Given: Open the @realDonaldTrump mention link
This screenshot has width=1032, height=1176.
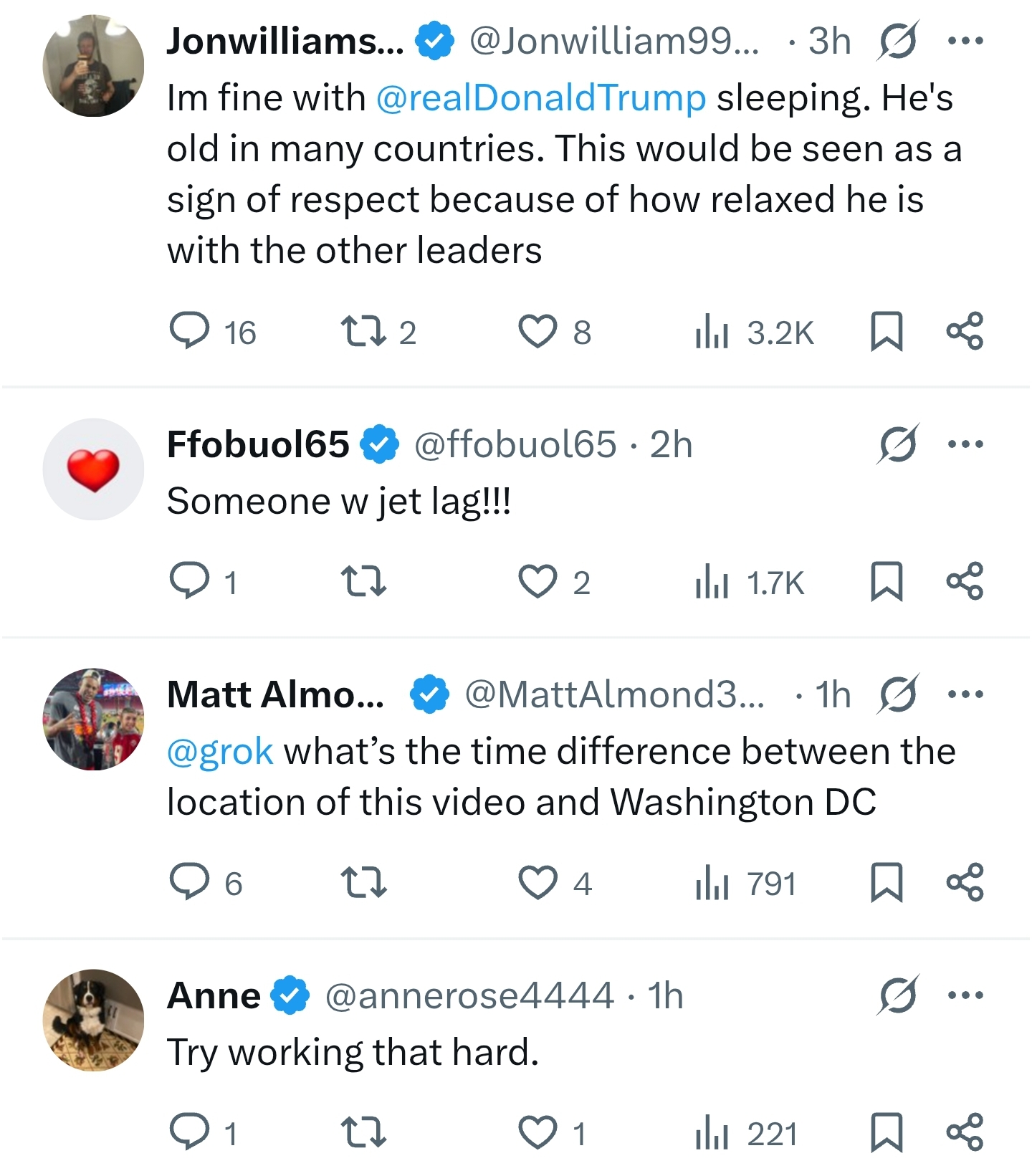Looking at the screenshot, I should [x=541, y=98].
